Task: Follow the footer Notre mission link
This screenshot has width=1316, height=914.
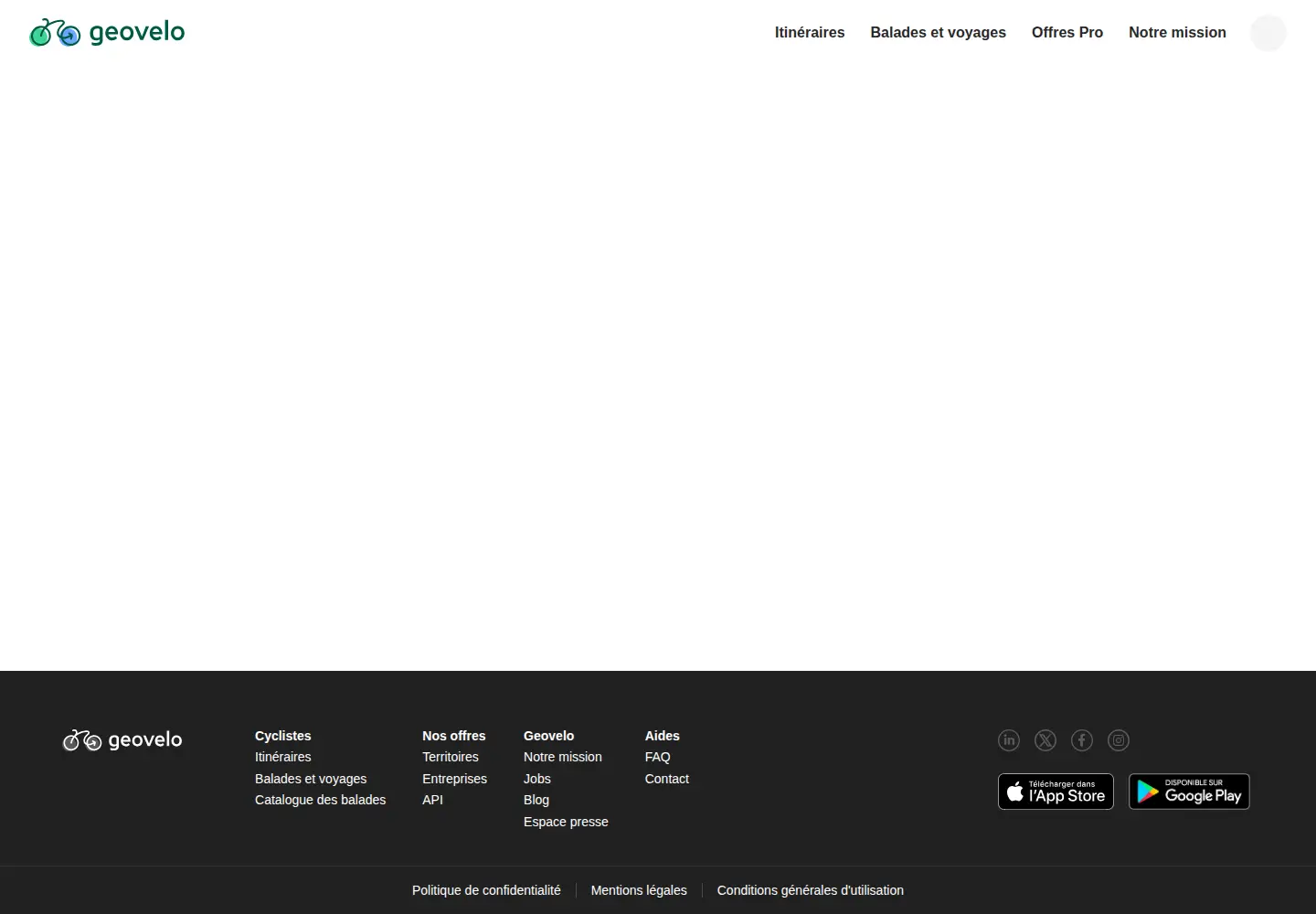Action: (563, 757)
